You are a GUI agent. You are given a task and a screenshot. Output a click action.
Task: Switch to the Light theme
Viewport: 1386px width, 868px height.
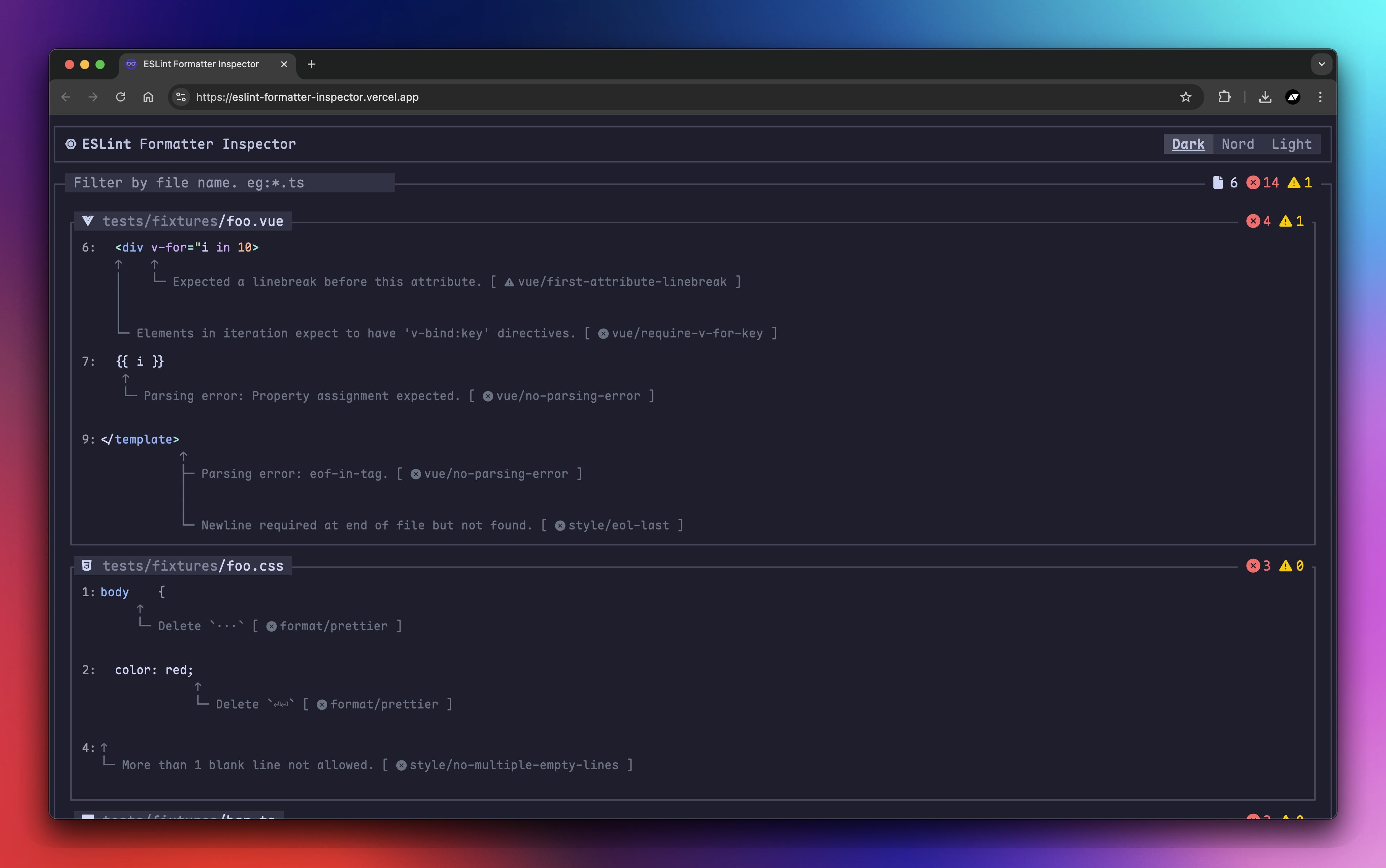coord(1291,144)
